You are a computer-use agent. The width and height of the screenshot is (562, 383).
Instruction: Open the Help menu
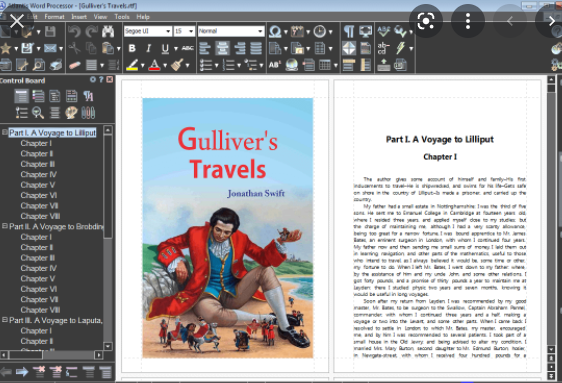pyautogui.click(x=143, y=17)
